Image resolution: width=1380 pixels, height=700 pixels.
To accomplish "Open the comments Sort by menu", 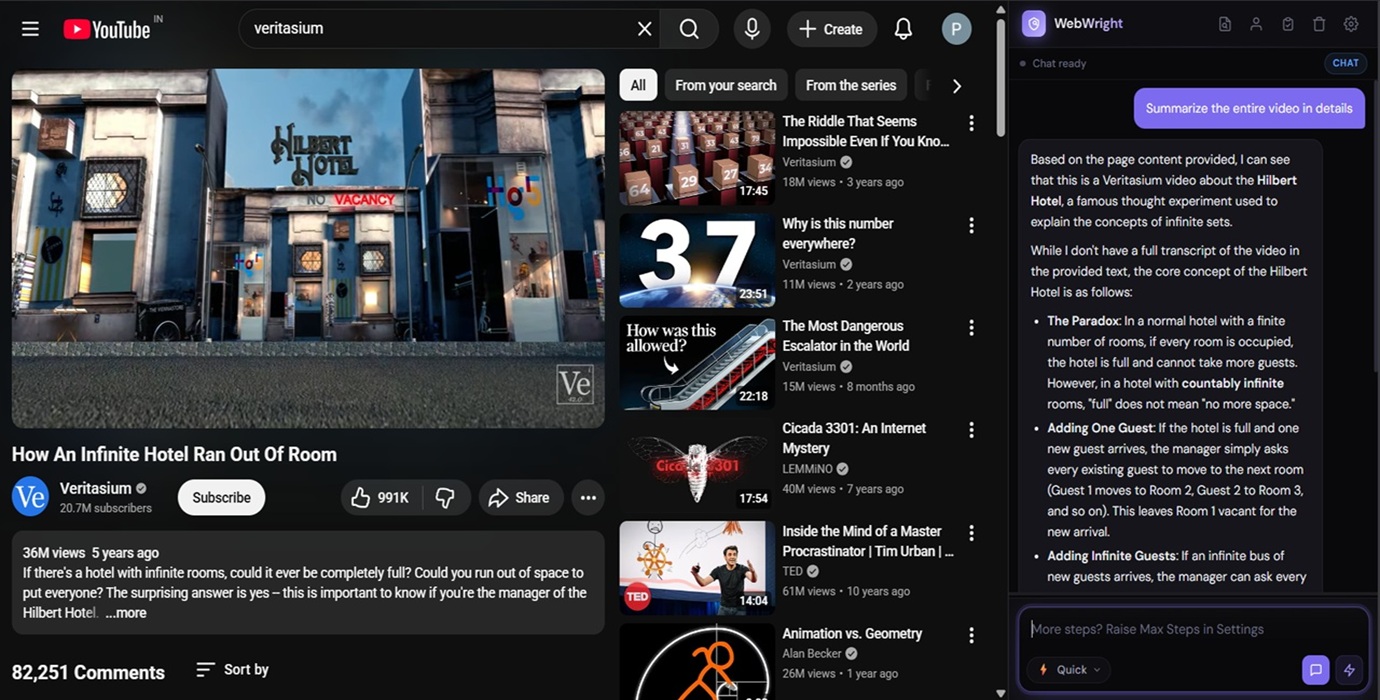I will click(232, 669).
